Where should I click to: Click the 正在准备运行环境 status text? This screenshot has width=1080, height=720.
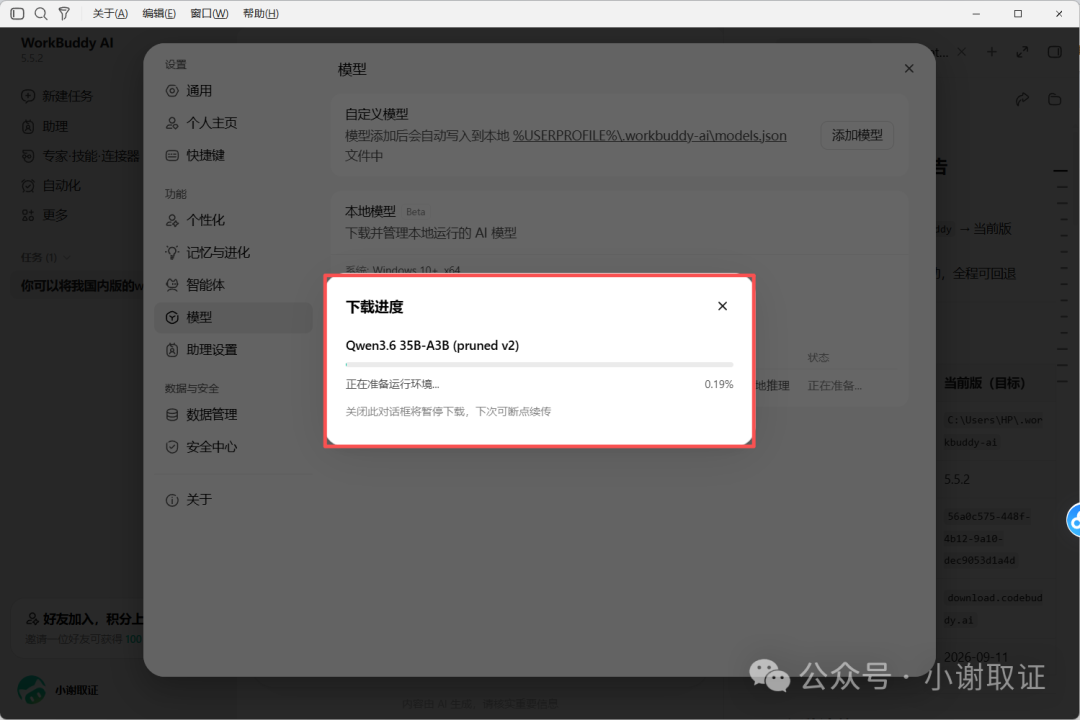(392, 384)
